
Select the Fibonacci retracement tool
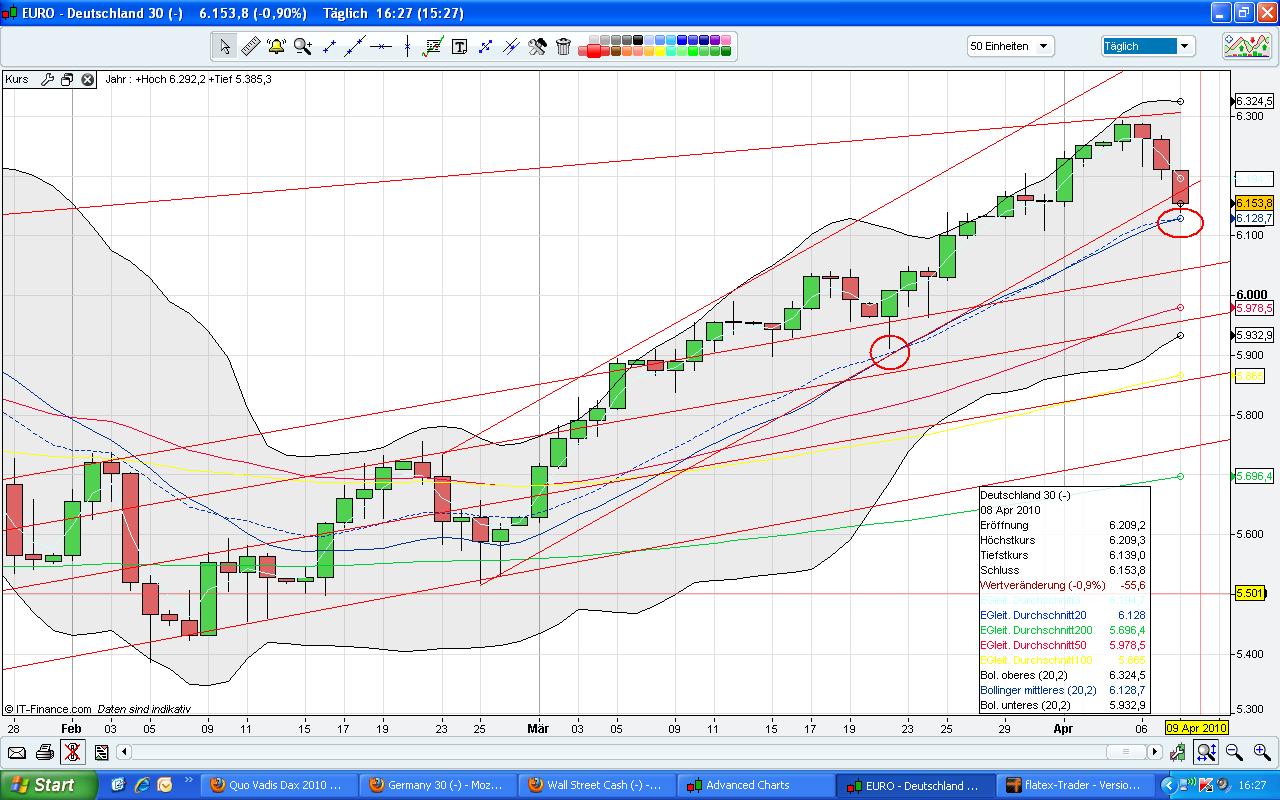[x=433, y=46]
